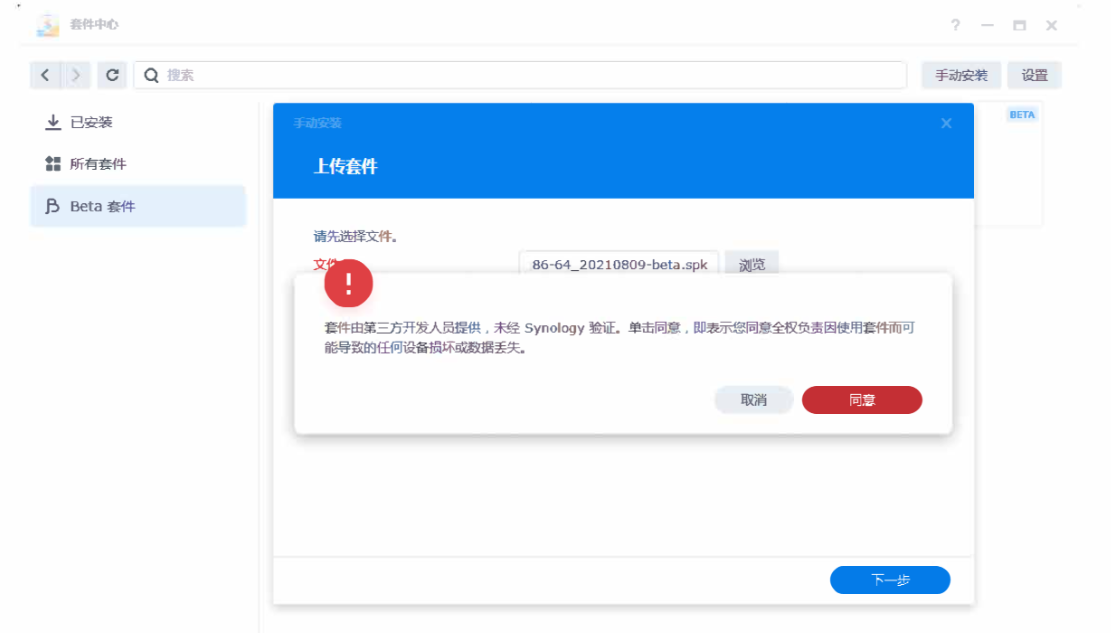The height and width of the screenshot is (633, 1111).
Task: Open 手动安装 manual install
Action: point(961,75)
